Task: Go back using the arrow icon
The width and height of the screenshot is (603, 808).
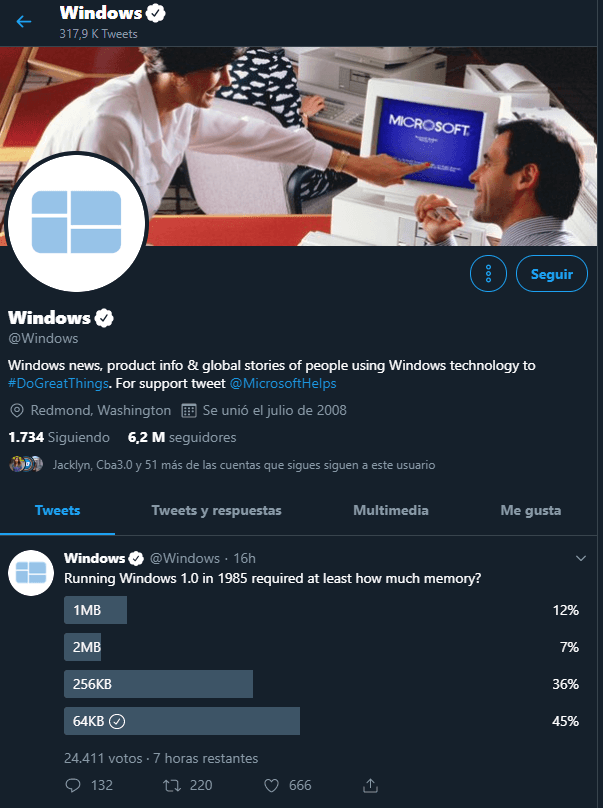Action: [x=24, y=22]
